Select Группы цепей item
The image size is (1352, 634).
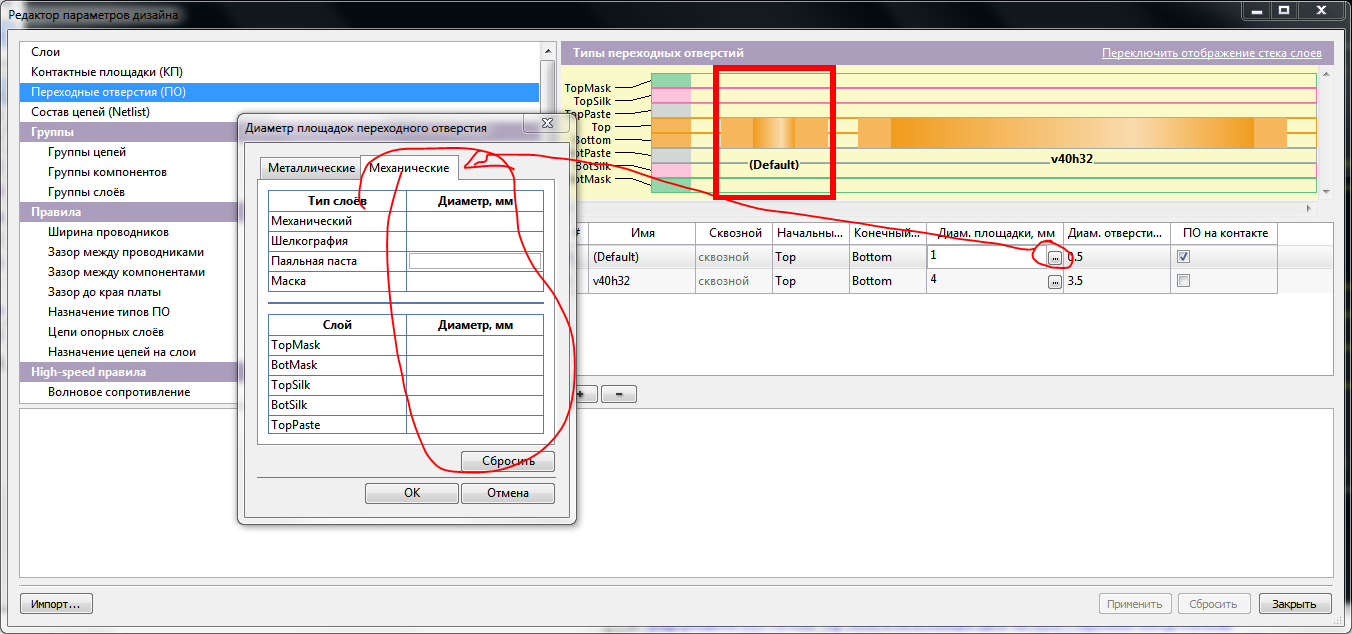87,152
